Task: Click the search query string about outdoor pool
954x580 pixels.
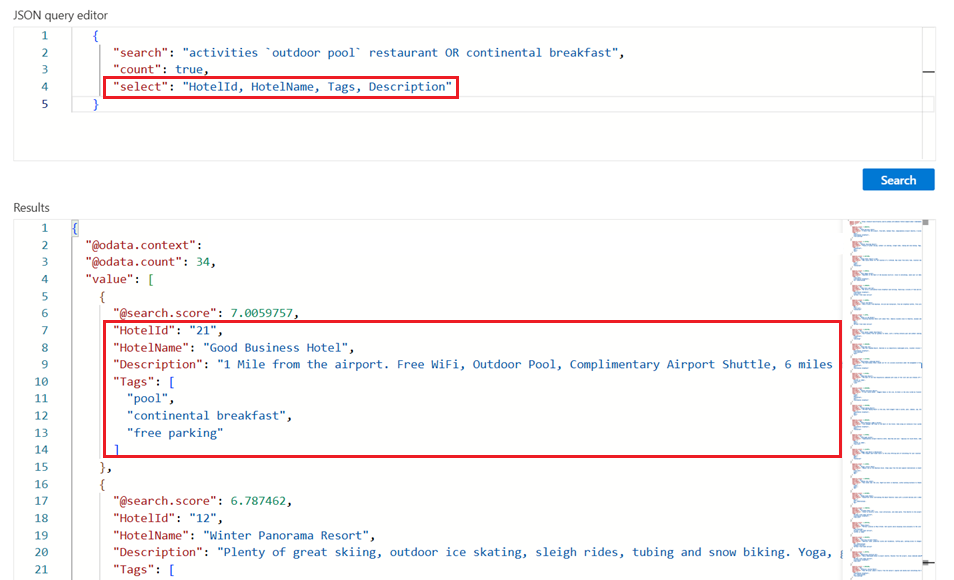Action: (400, 52)
